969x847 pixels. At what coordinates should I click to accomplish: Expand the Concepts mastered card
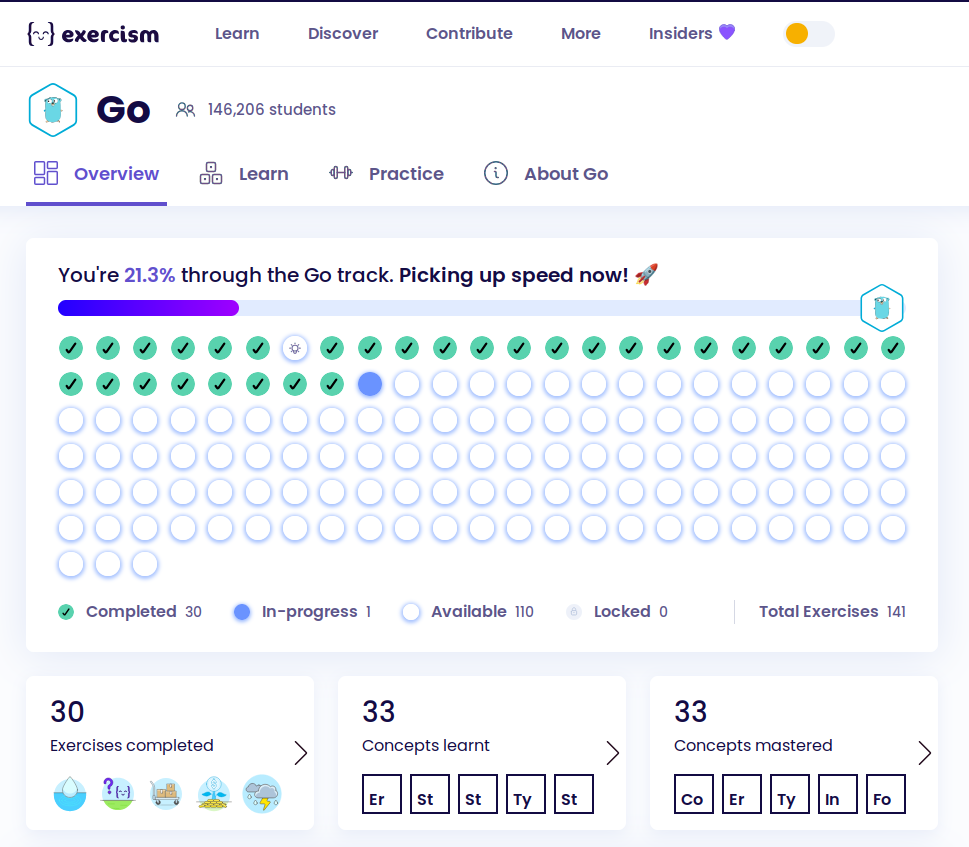point(925,753)
